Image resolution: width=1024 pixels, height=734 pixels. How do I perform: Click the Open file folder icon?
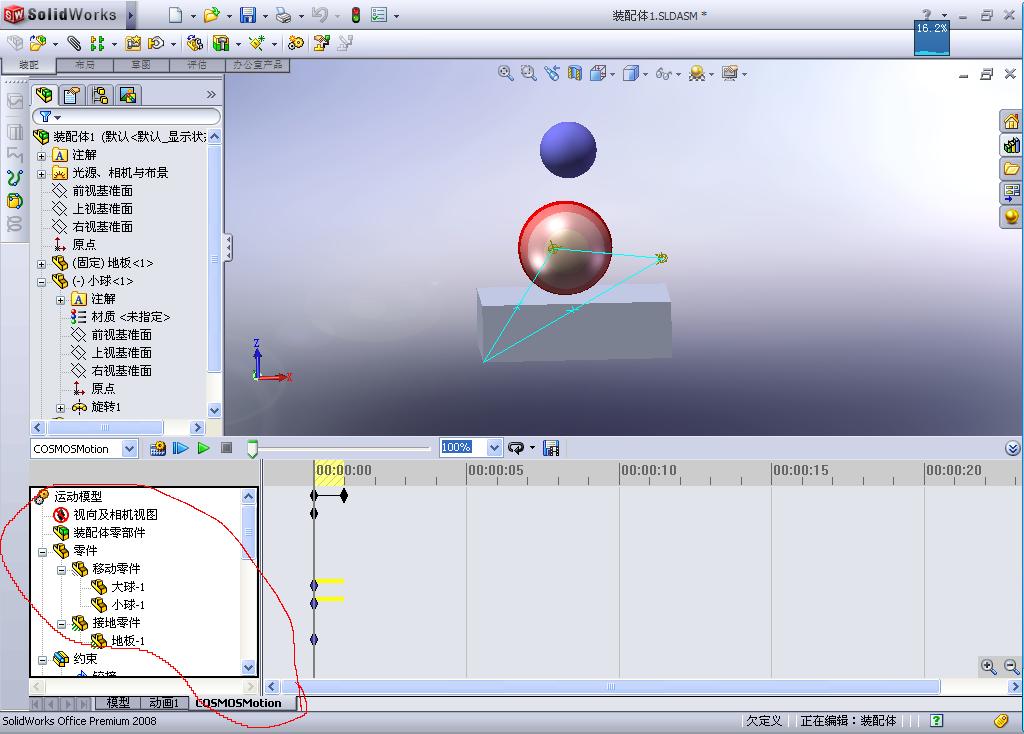coord(211,14)
